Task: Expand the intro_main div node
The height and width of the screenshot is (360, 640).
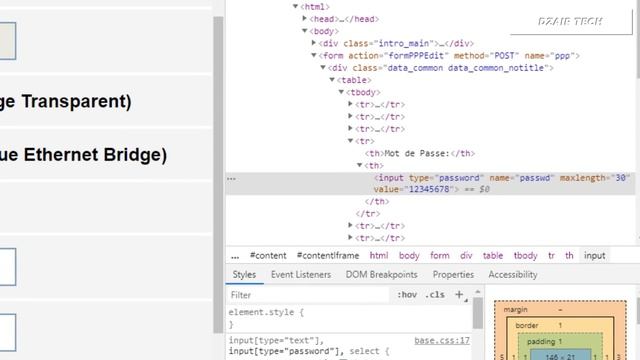Action: tap(313, 43)
